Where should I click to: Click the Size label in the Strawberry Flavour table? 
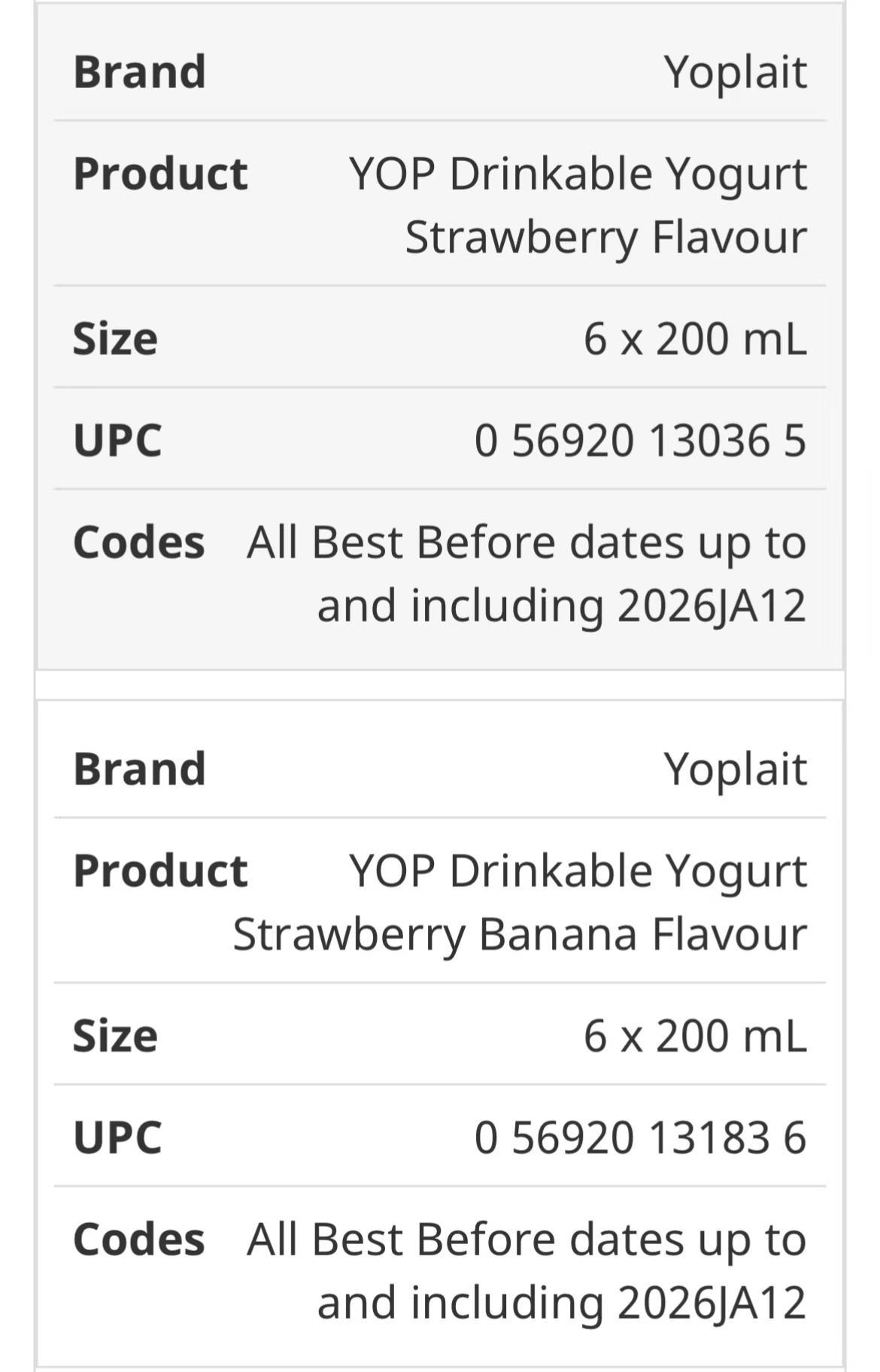tap(115, 338)
